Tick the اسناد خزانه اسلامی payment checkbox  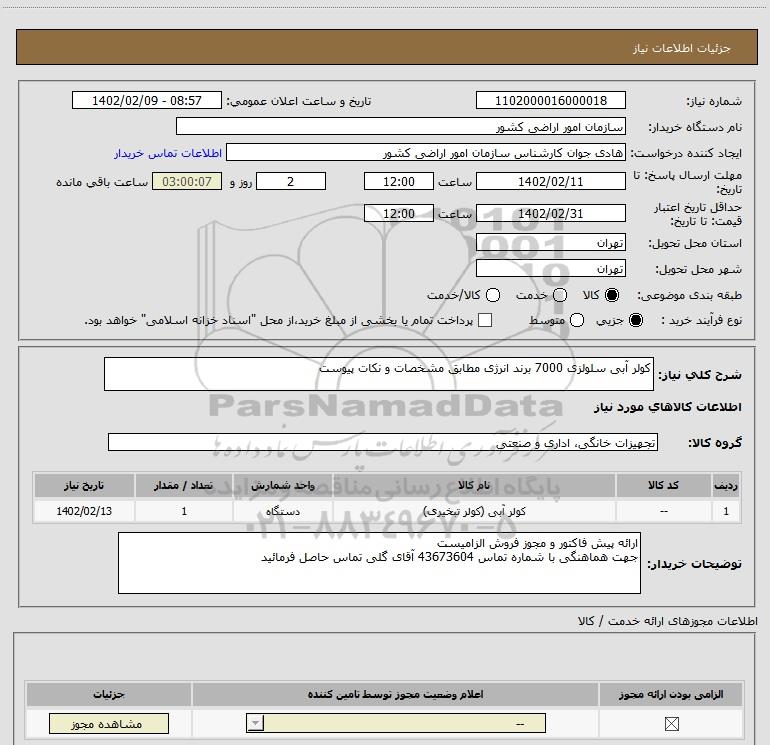[485, 320]
